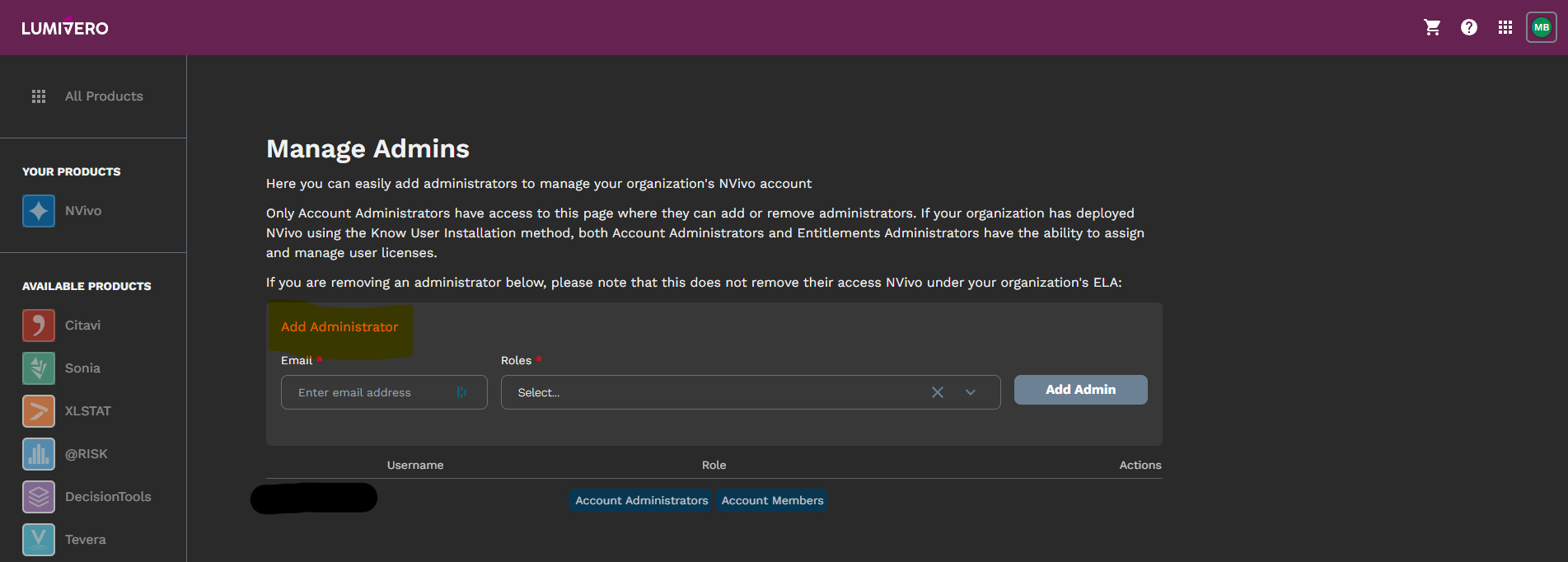Click the YOUR PRODUCTS section heading
This screenshot has height=562, width=1568.
click(71, 171)
